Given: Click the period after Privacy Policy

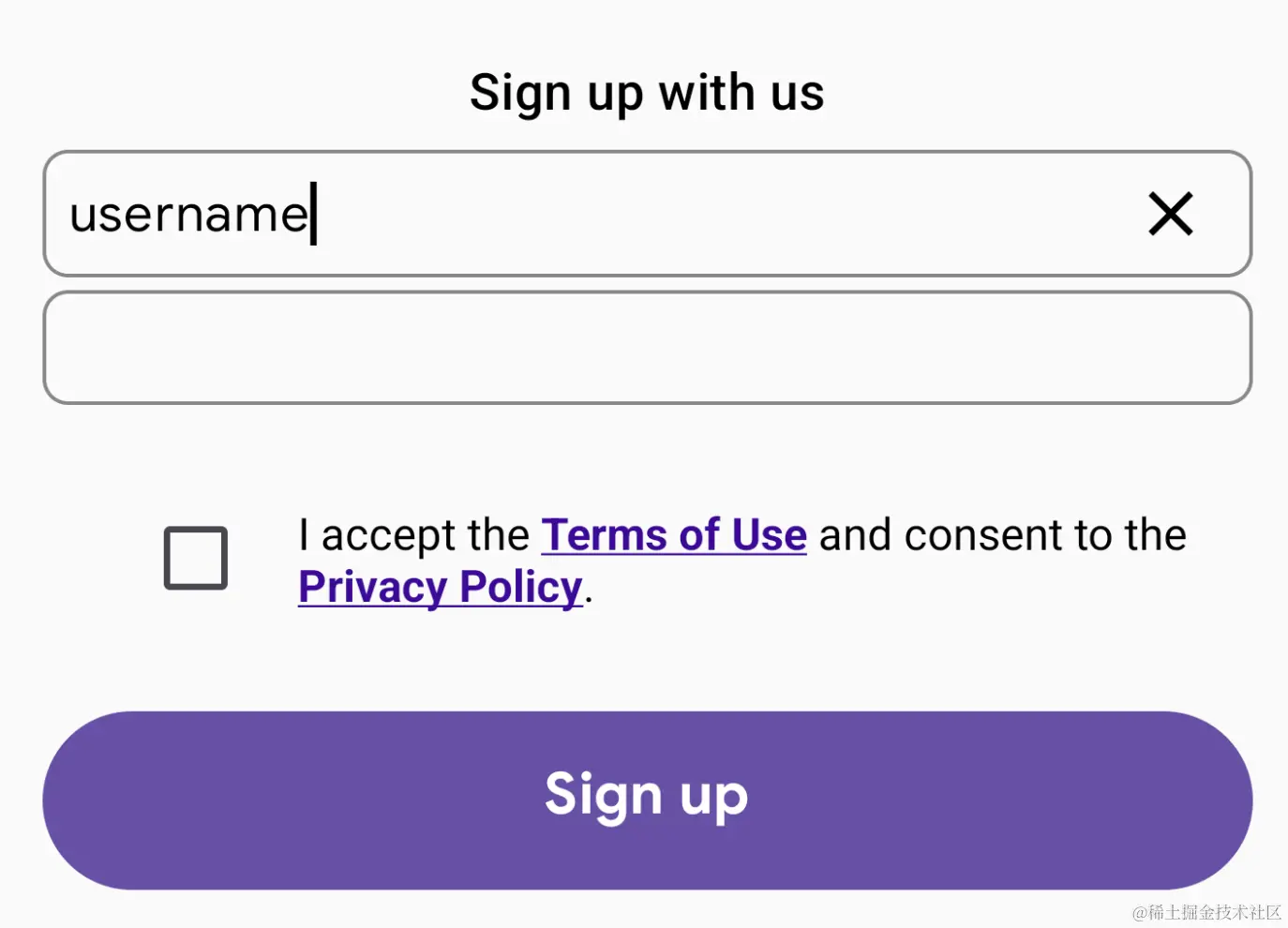Looking at the screenshot, I should pos(589,600).
